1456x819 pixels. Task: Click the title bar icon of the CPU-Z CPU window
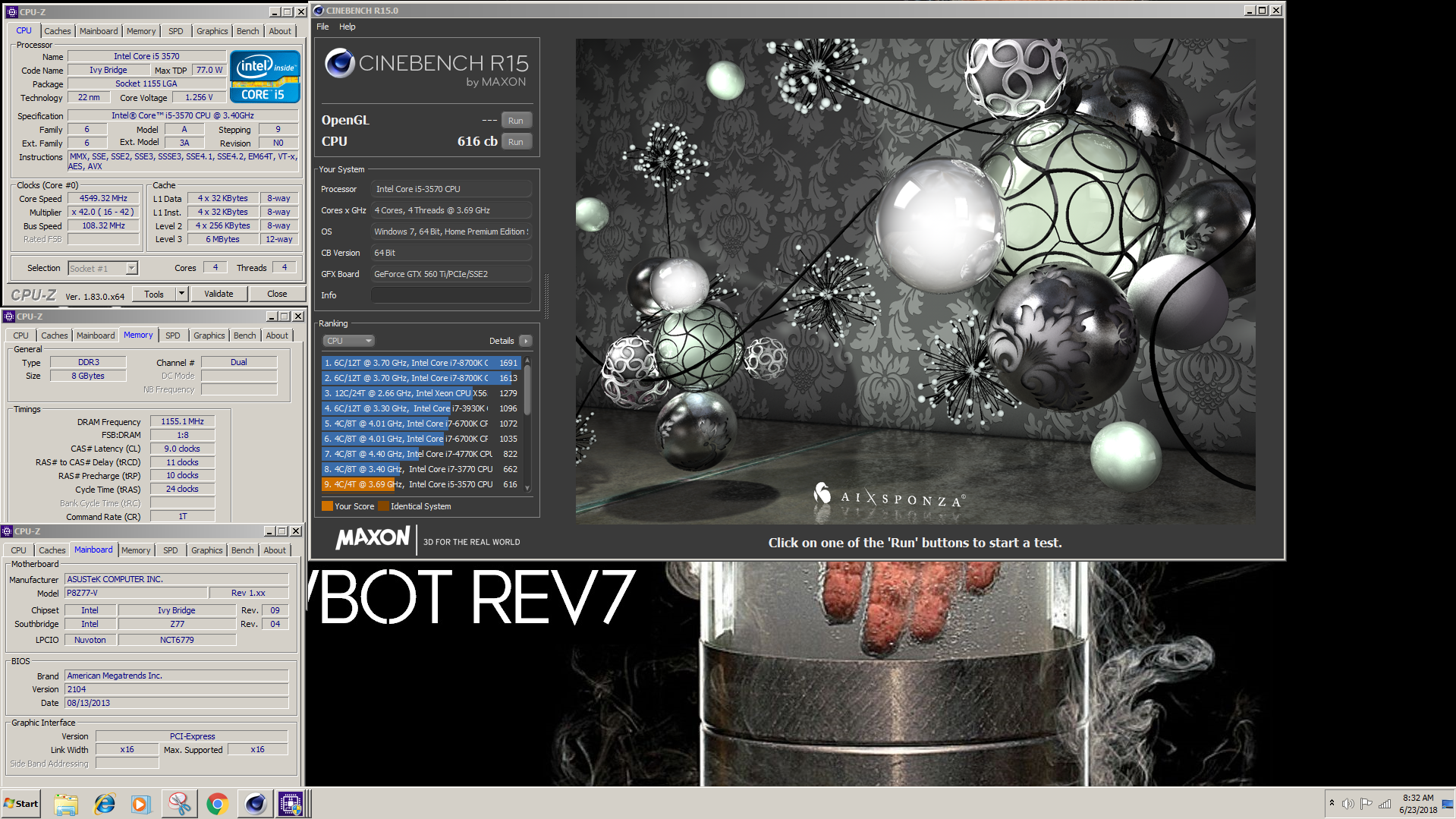(x=11, y=12)
